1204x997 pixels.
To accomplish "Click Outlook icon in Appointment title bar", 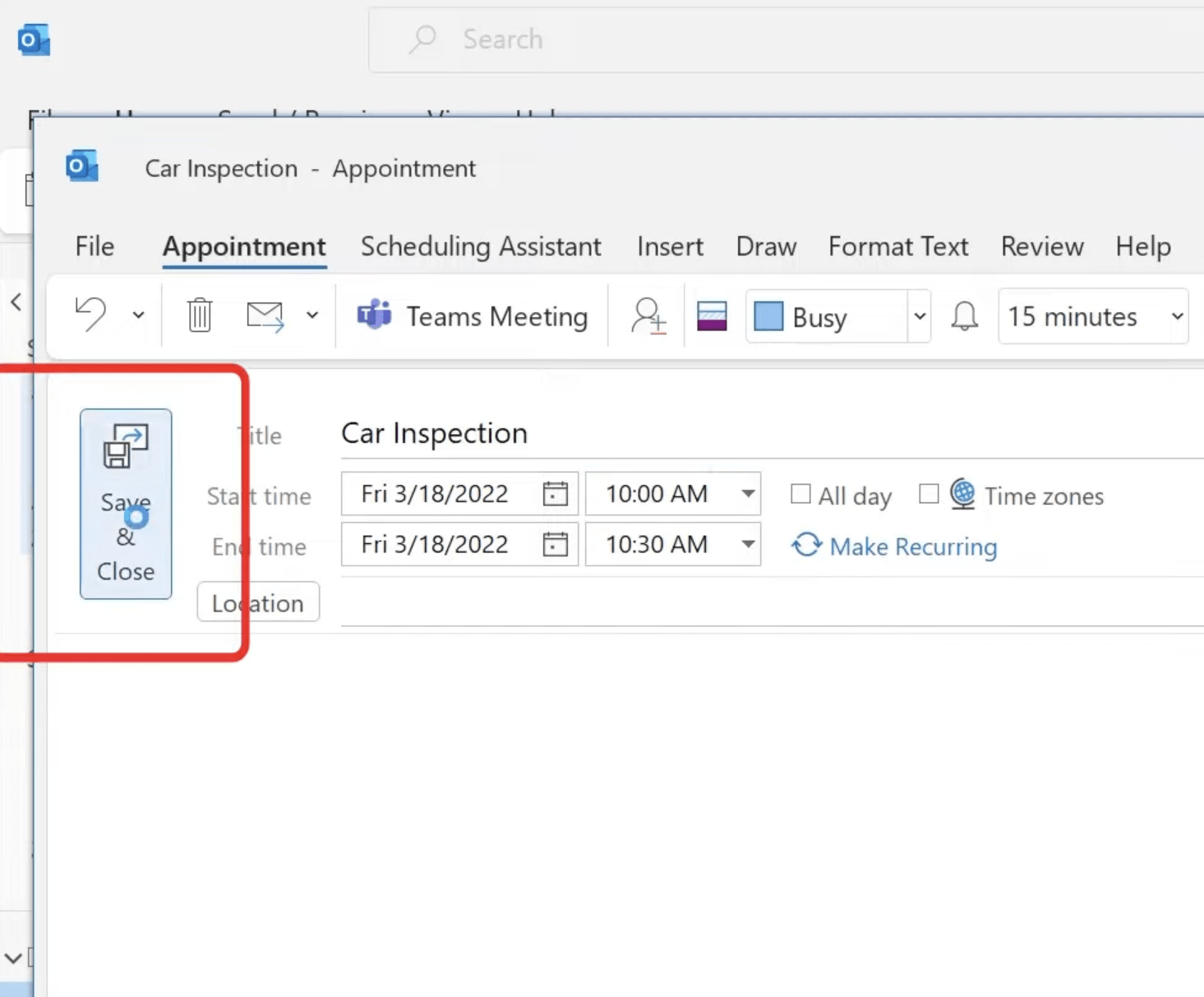I will (82, 166).
